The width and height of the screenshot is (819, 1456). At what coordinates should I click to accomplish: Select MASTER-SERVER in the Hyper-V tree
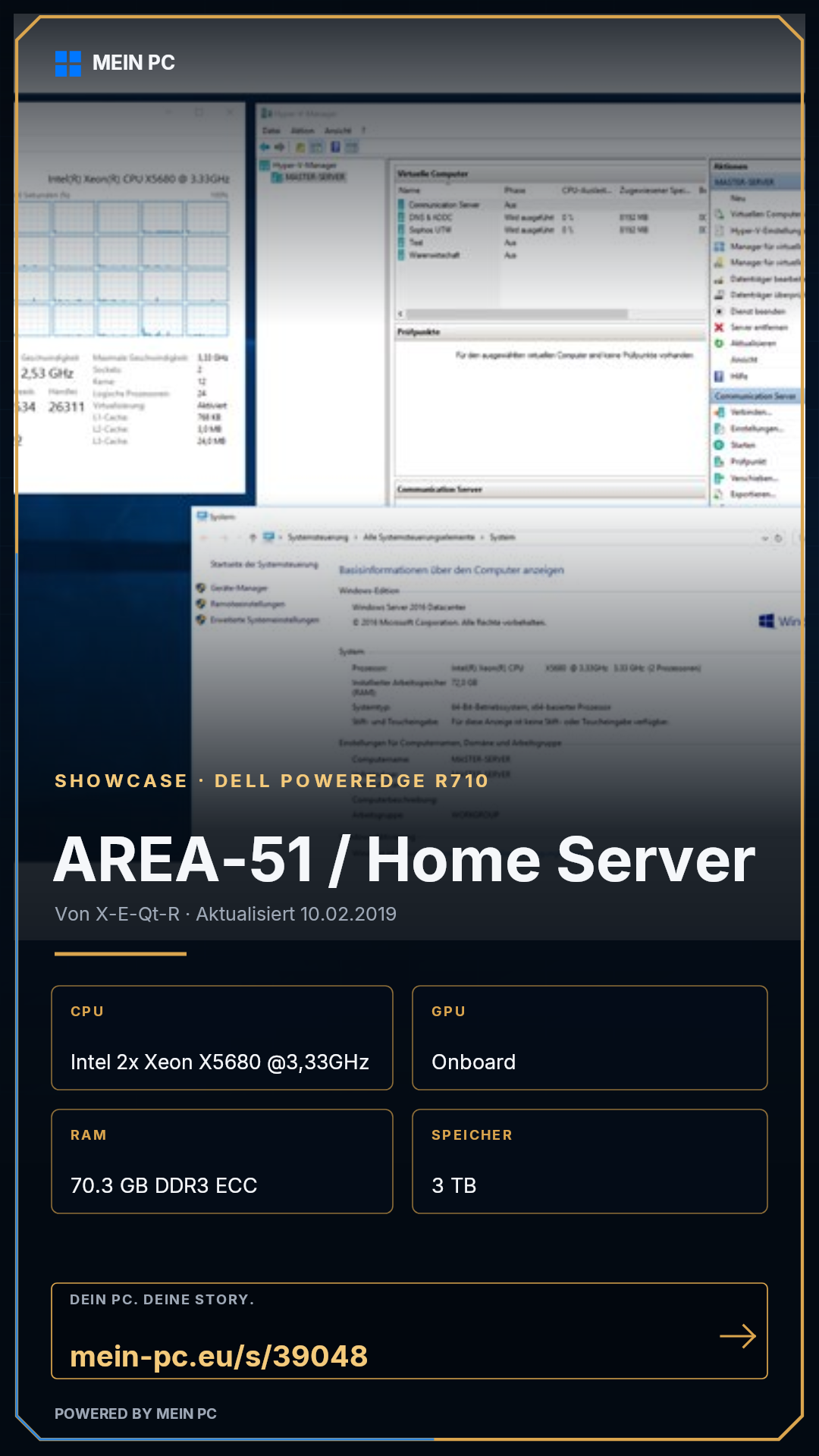tap(309, 177)
